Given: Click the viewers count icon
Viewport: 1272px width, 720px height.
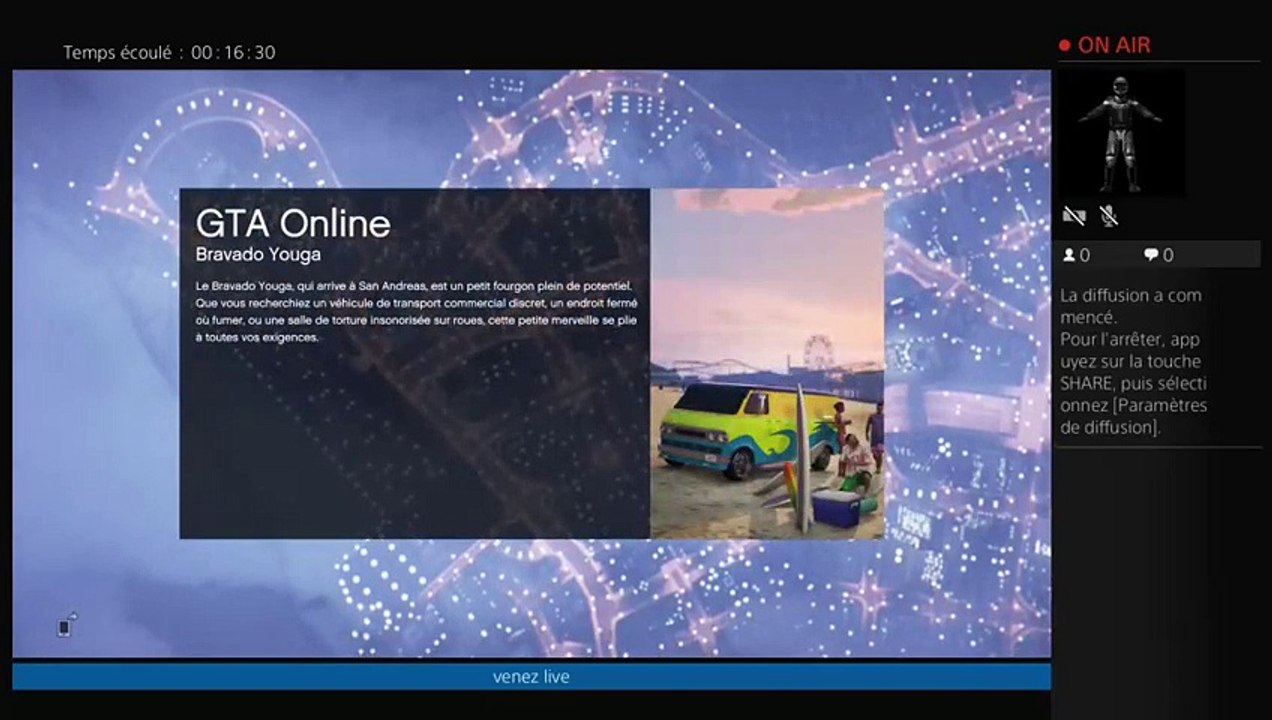Looking at the screenshot, I should point(1069,255).
